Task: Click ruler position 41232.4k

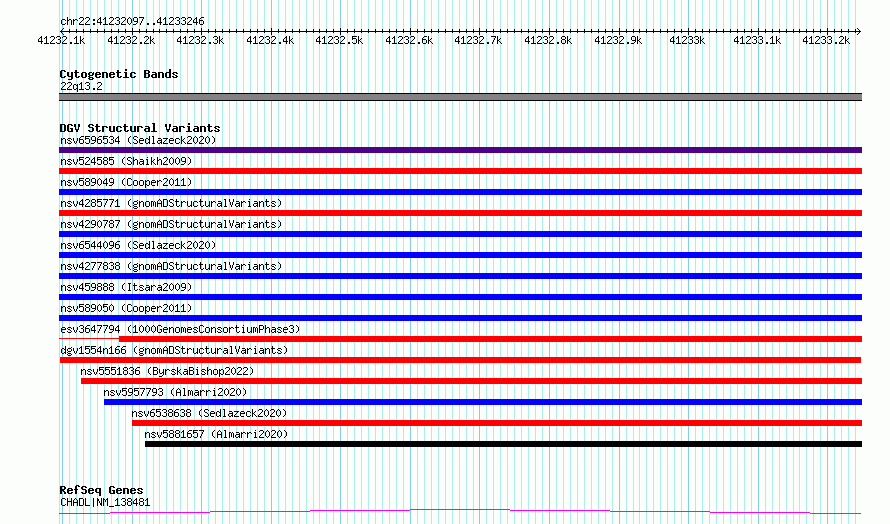Action: [270, 40]
